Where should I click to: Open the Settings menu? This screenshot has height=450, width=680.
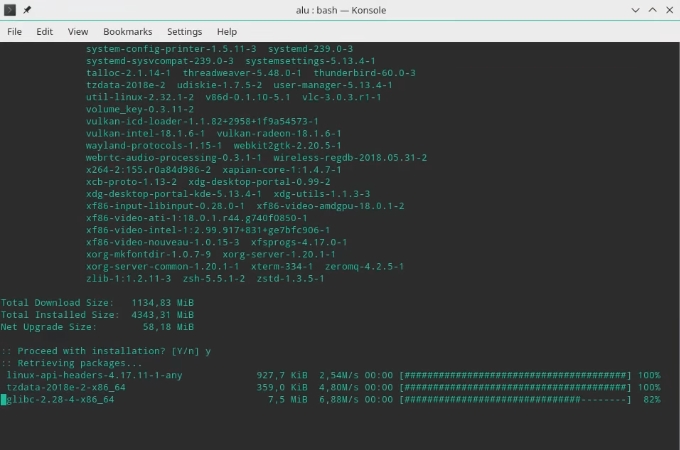pos(184,32)
